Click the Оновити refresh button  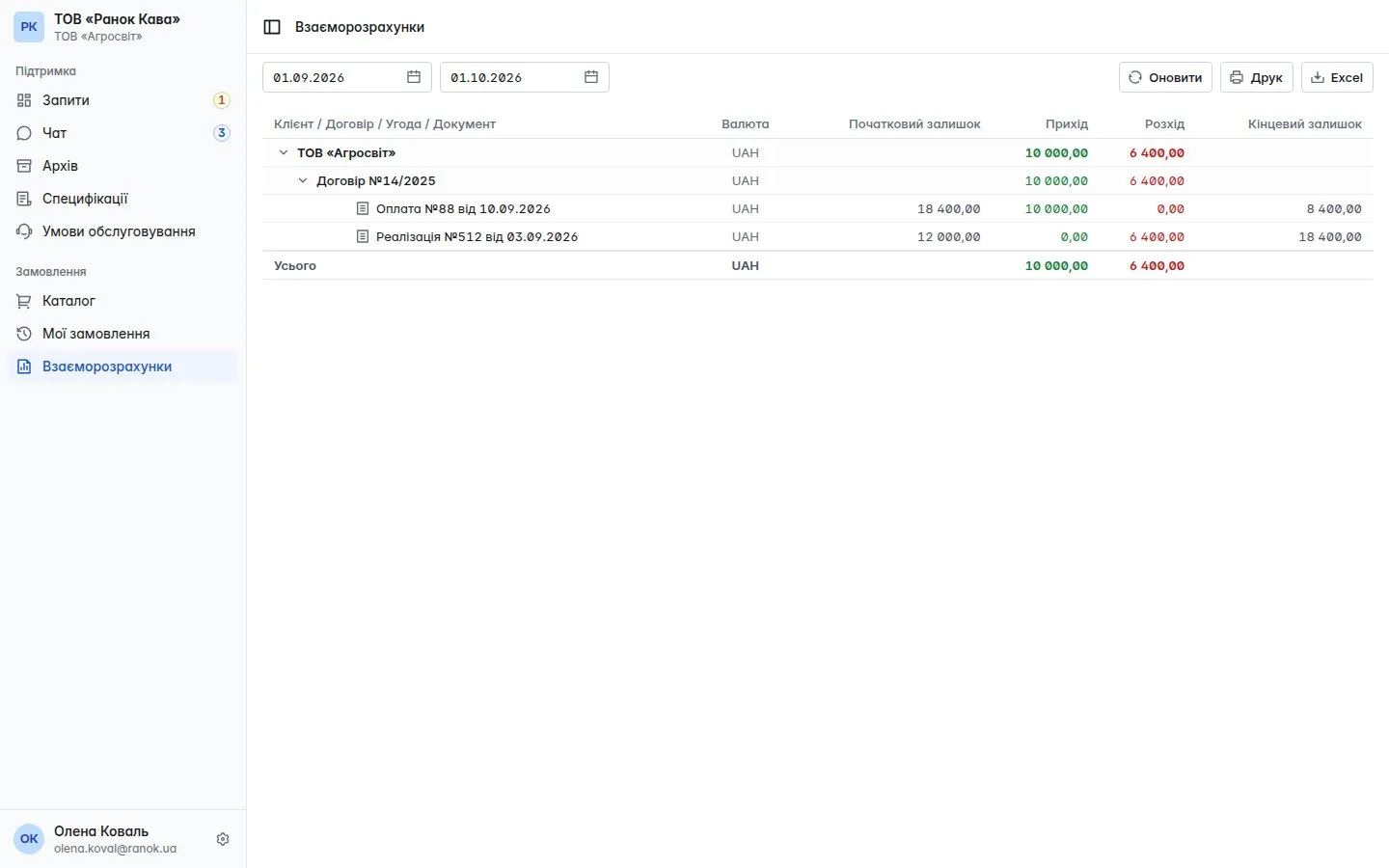pyautogui.click(x=1165, y=77)
